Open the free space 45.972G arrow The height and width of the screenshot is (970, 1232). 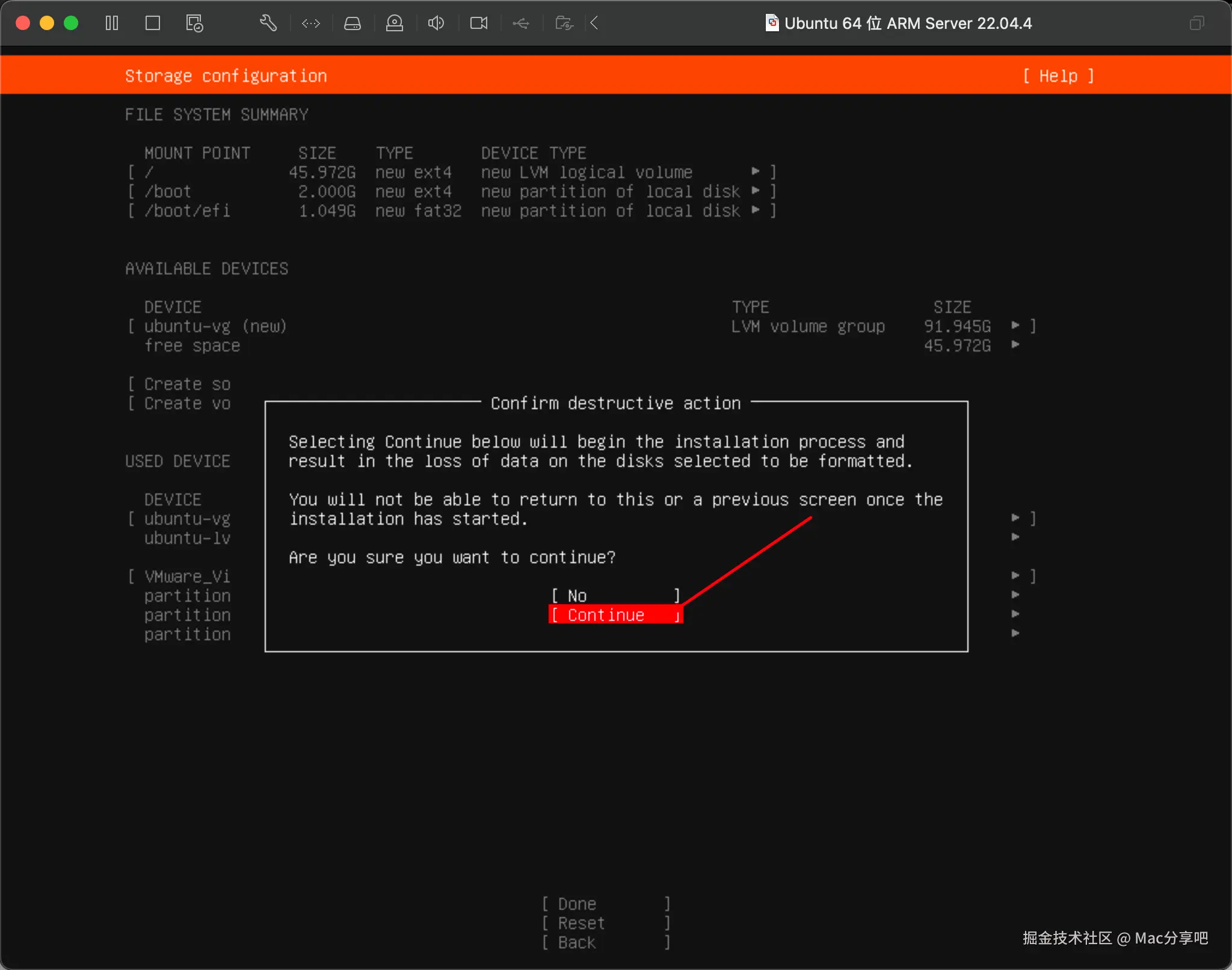[1015, 345]
